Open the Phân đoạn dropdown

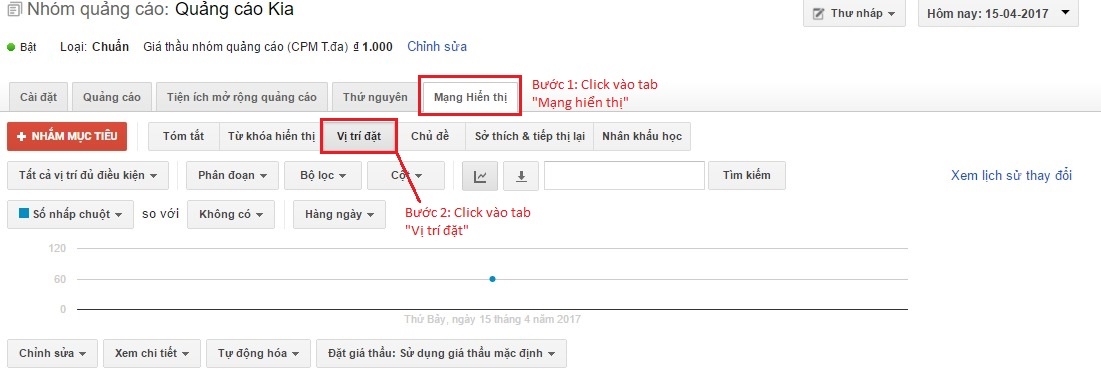[232, 176]
